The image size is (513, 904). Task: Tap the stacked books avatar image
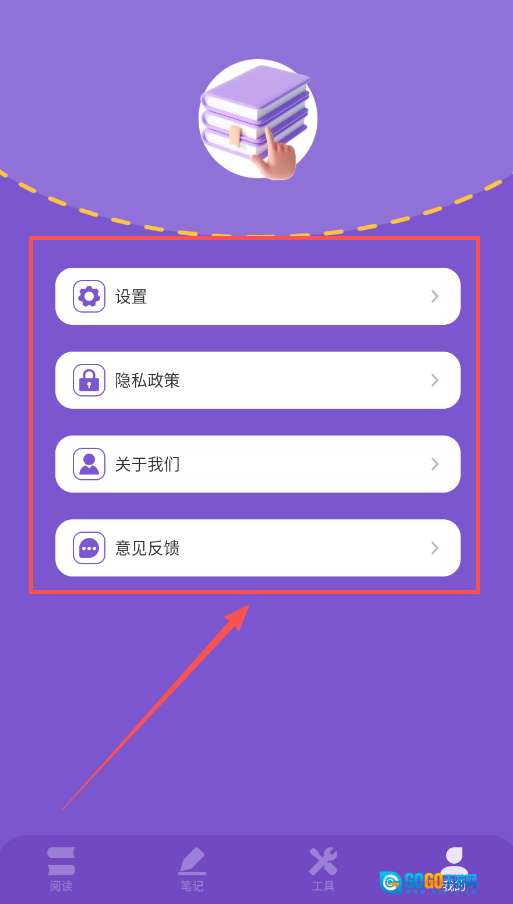point(257,119)
